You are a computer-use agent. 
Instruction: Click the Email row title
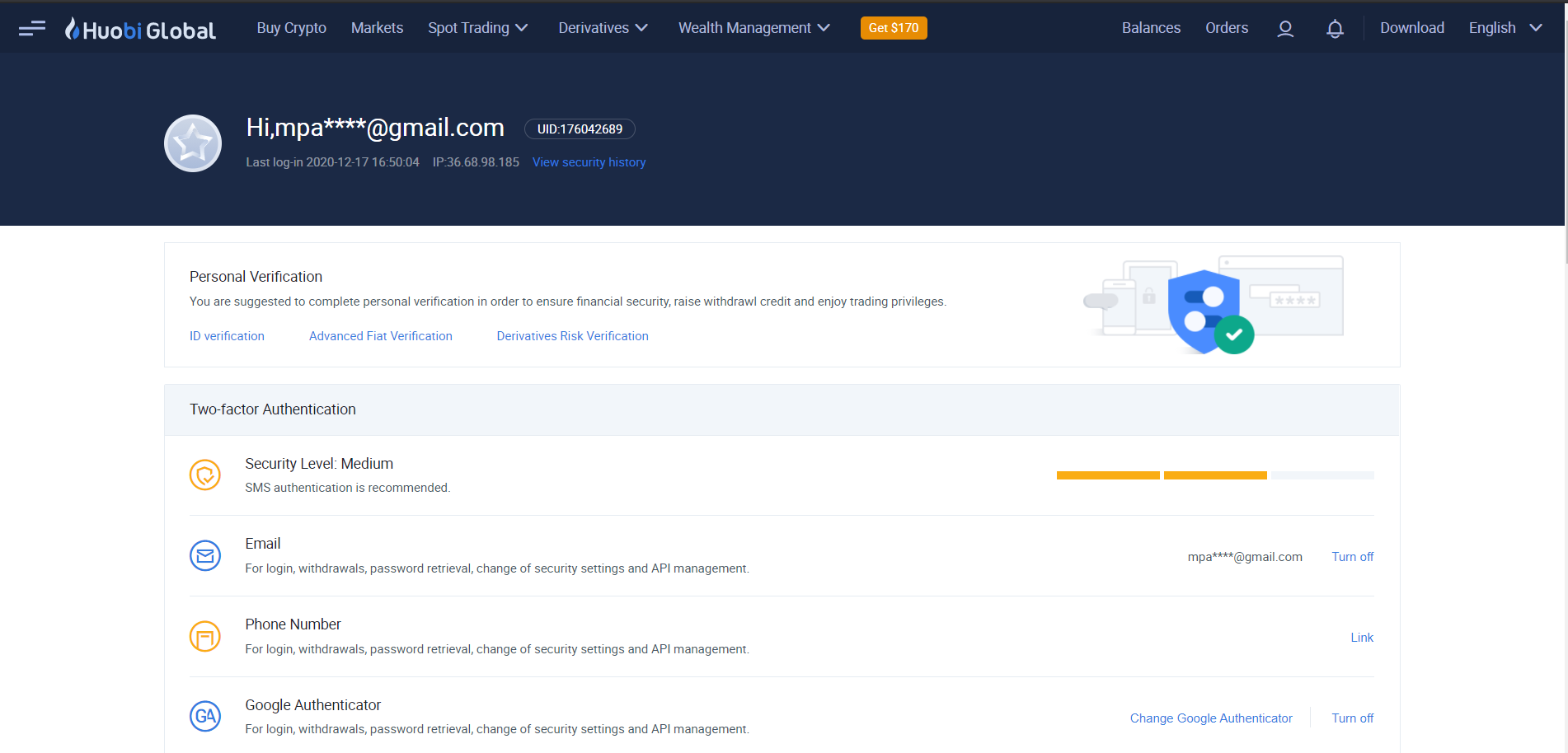[x=262, y=544]
